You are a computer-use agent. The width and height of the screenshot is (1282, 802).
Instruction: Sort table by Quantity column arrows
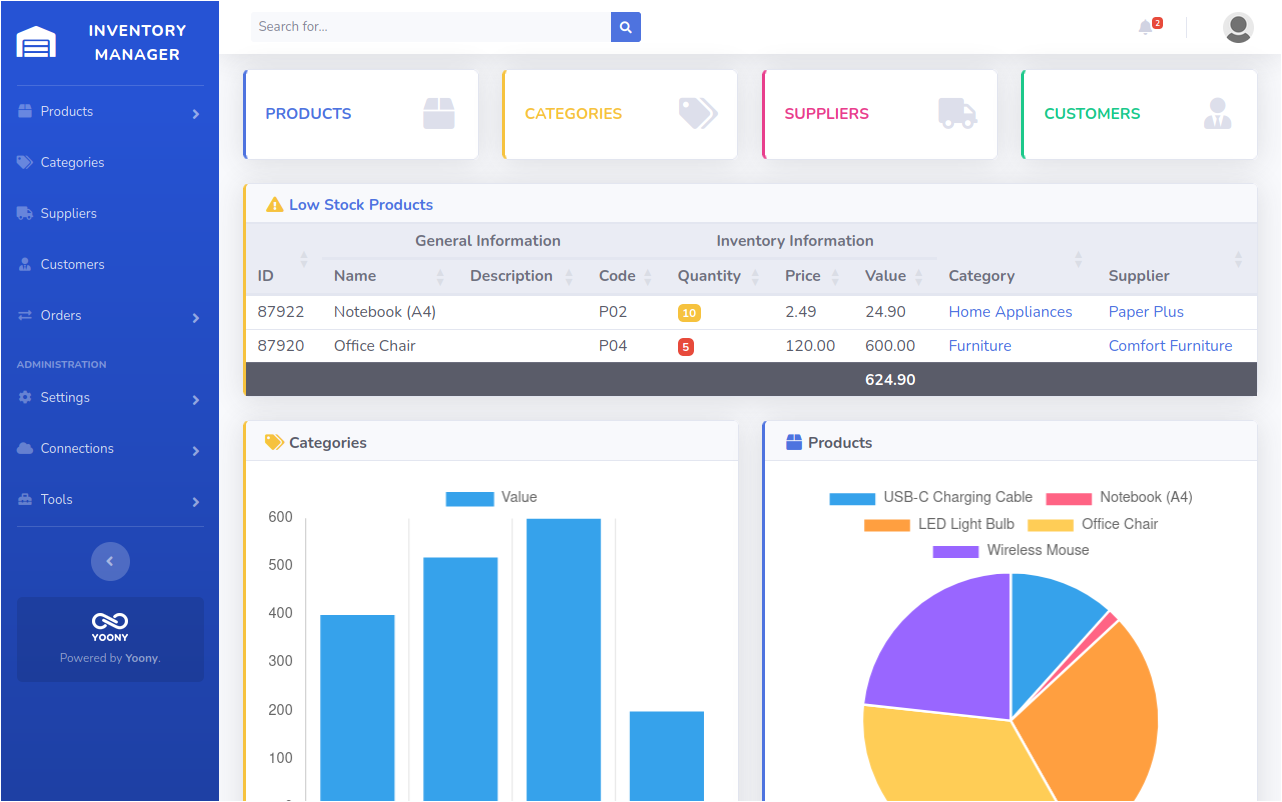(x=755, y=276)
